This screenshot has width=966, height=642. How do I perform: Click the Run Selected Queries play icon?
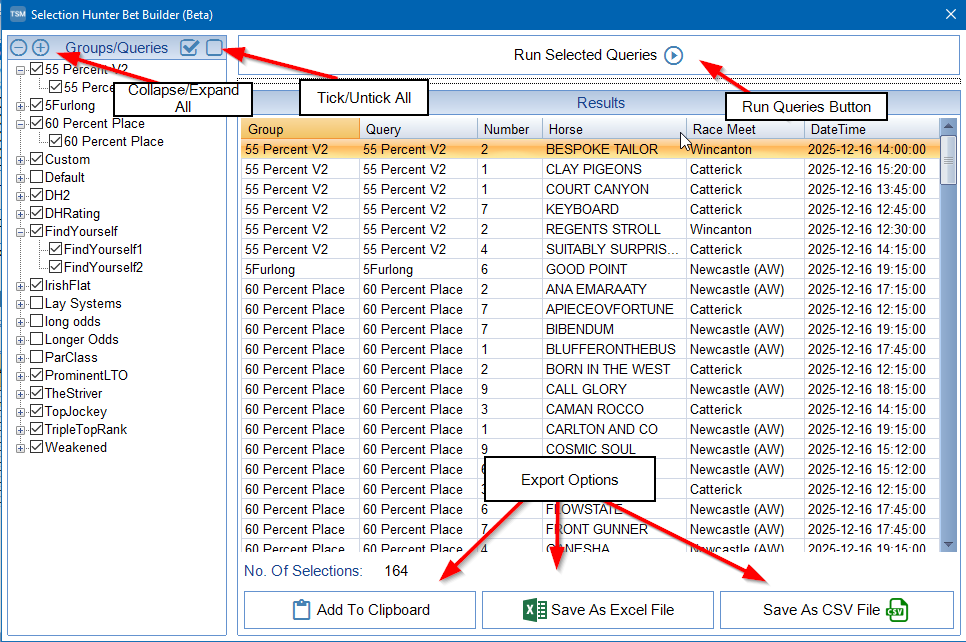pyautogui.click(x=673, y=55)
